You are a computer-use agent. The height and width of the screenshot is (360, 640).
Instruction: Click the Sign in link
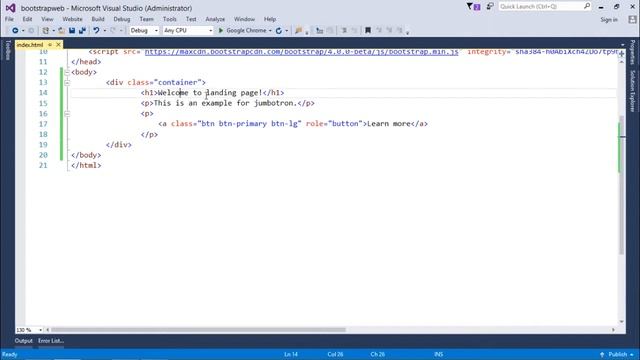[609, 19]
